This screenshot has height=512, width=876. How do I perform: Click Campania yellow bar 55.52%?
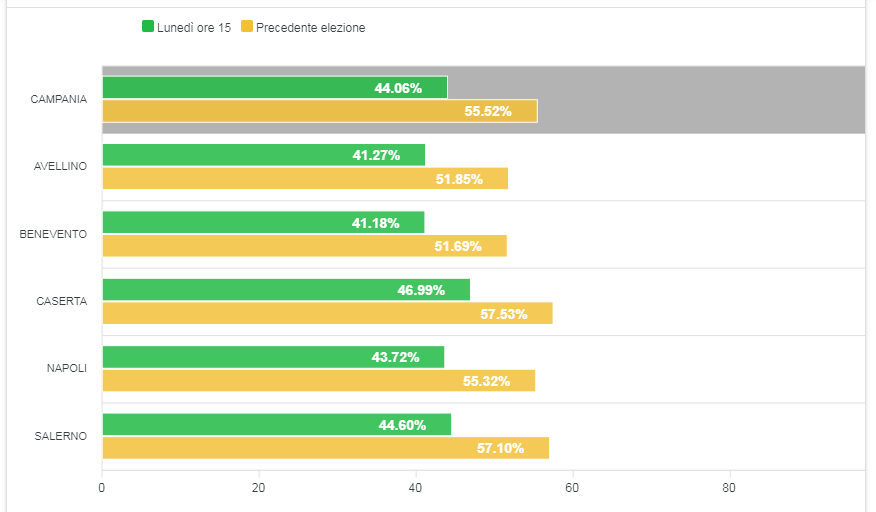[x=319, y=111]
